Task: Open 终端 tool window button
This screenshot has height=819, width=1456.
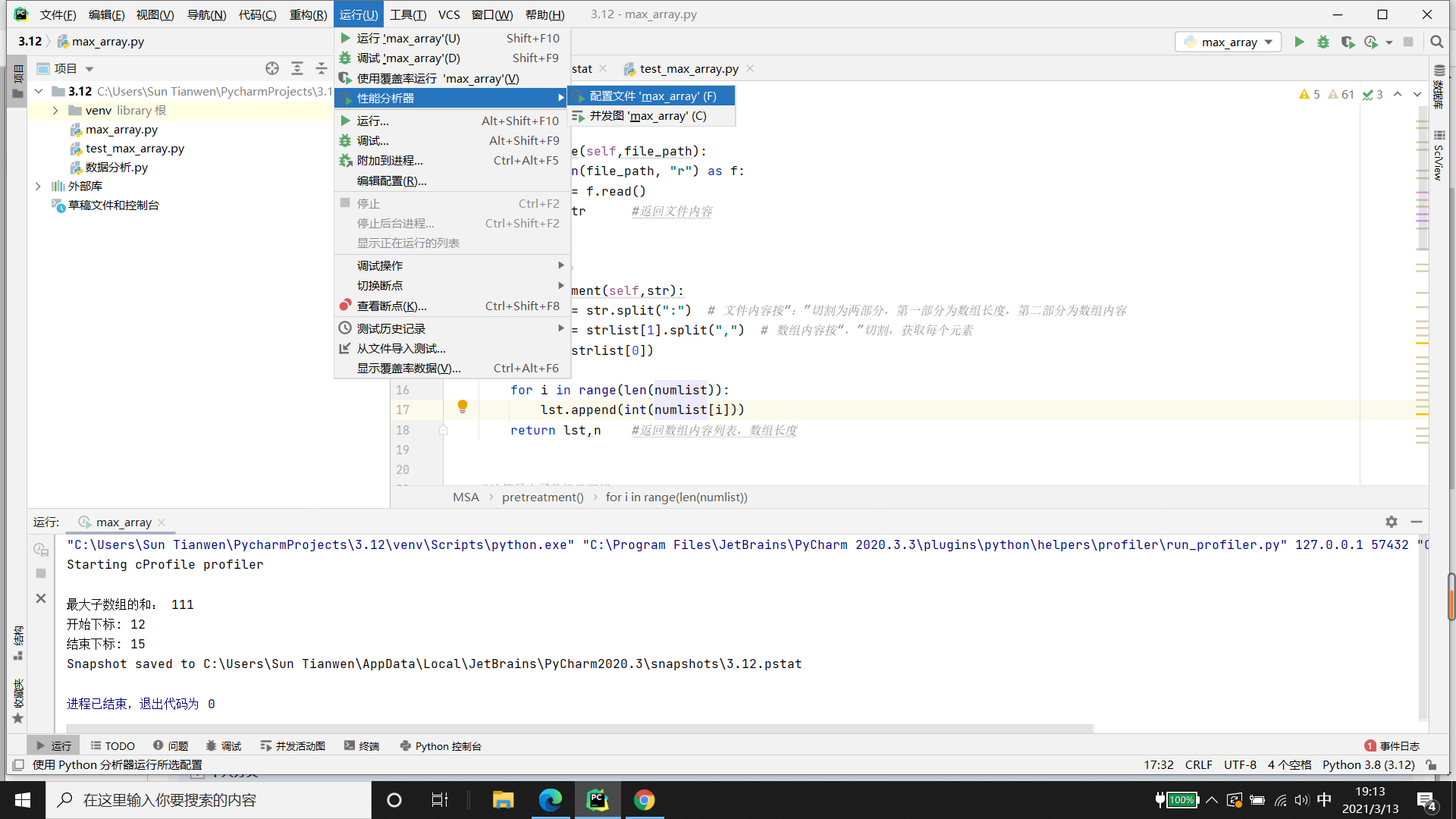Action: pos(362,746)
